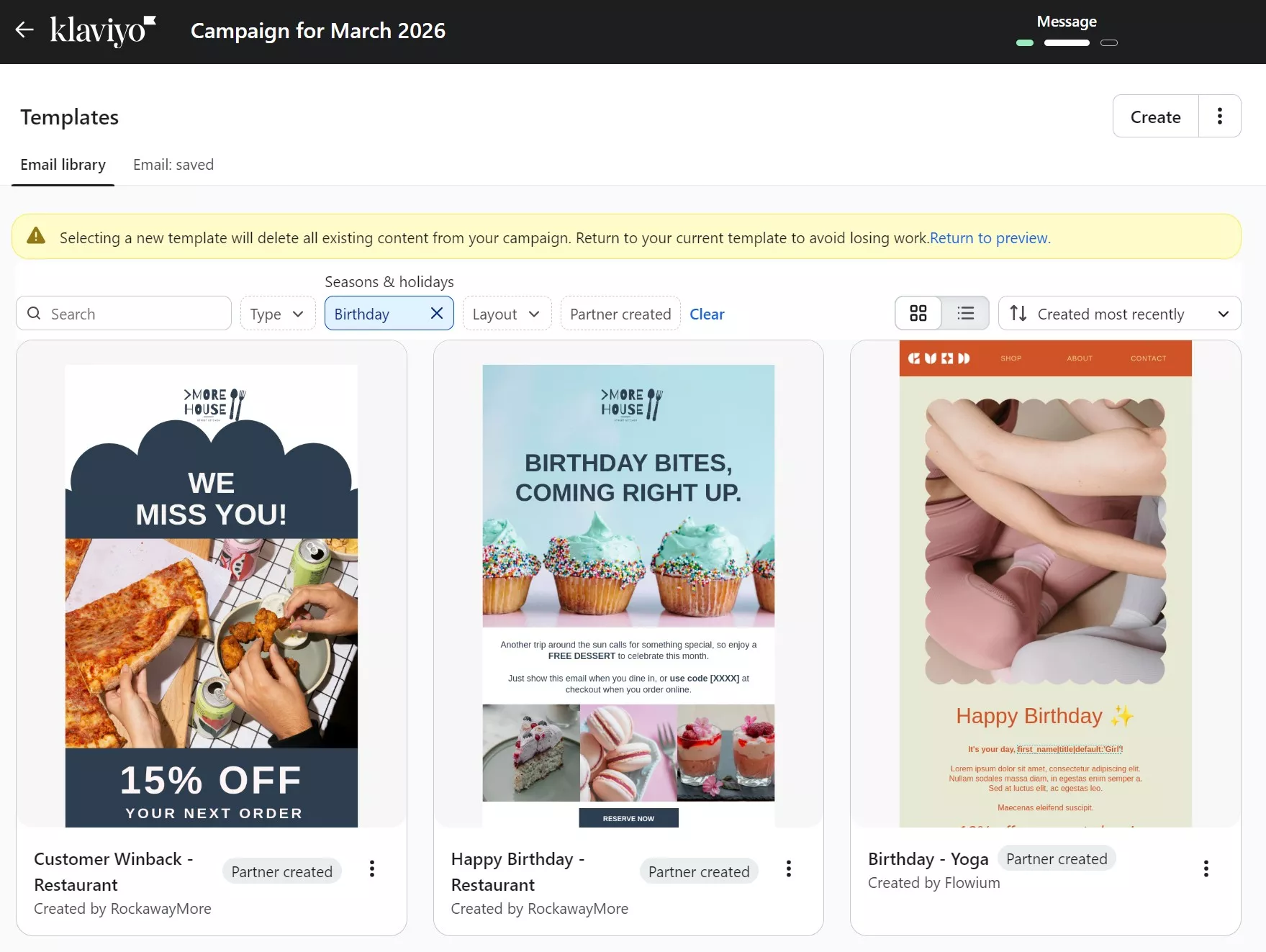Image resolution: width=1266 pixels, height=952 pixels.
Task: Open options menu on Happy Birthday template
Action: click(x=788, y=869)
